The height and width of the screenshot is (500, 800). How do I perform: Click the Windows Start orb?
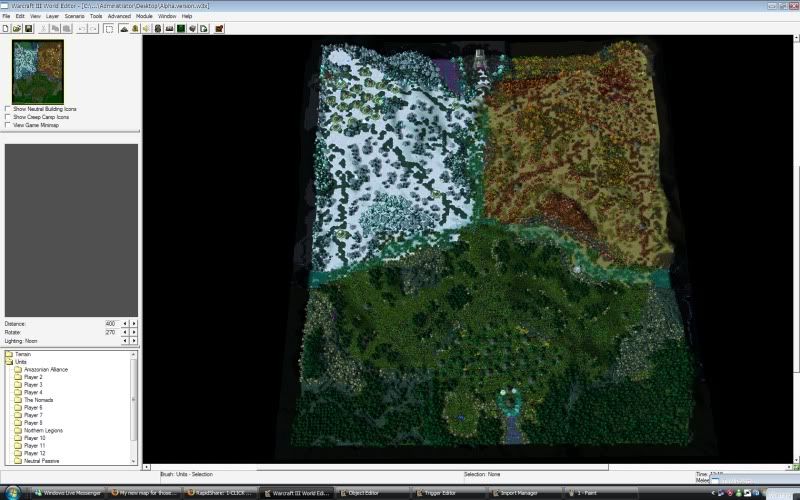click(x=13, y=492)
